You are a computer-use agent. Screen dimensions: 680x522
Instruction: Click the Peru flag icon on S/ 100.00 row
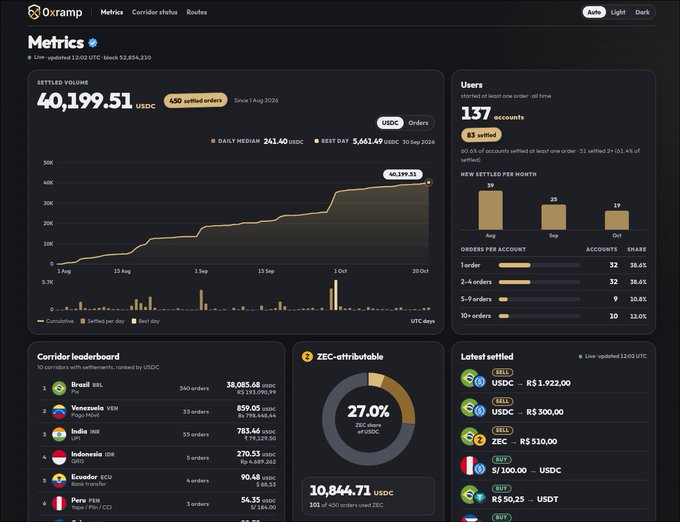coord(468,465)
